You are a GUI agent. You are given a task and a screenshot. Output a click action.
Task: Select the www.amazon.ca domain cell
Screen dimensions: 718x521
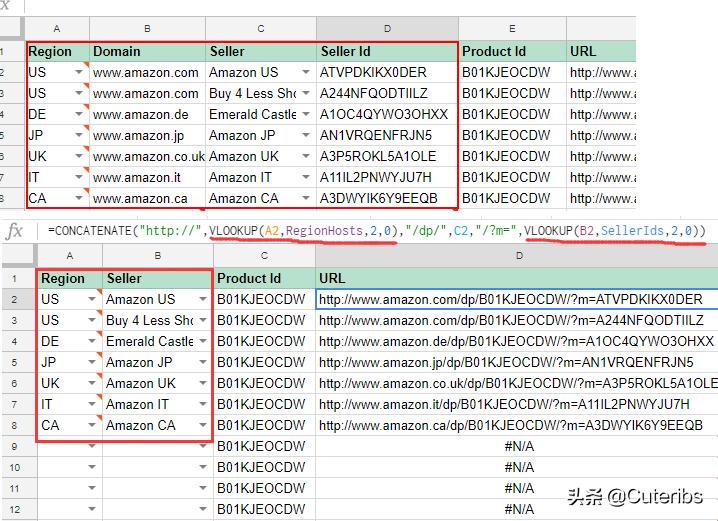click(147, 198)
